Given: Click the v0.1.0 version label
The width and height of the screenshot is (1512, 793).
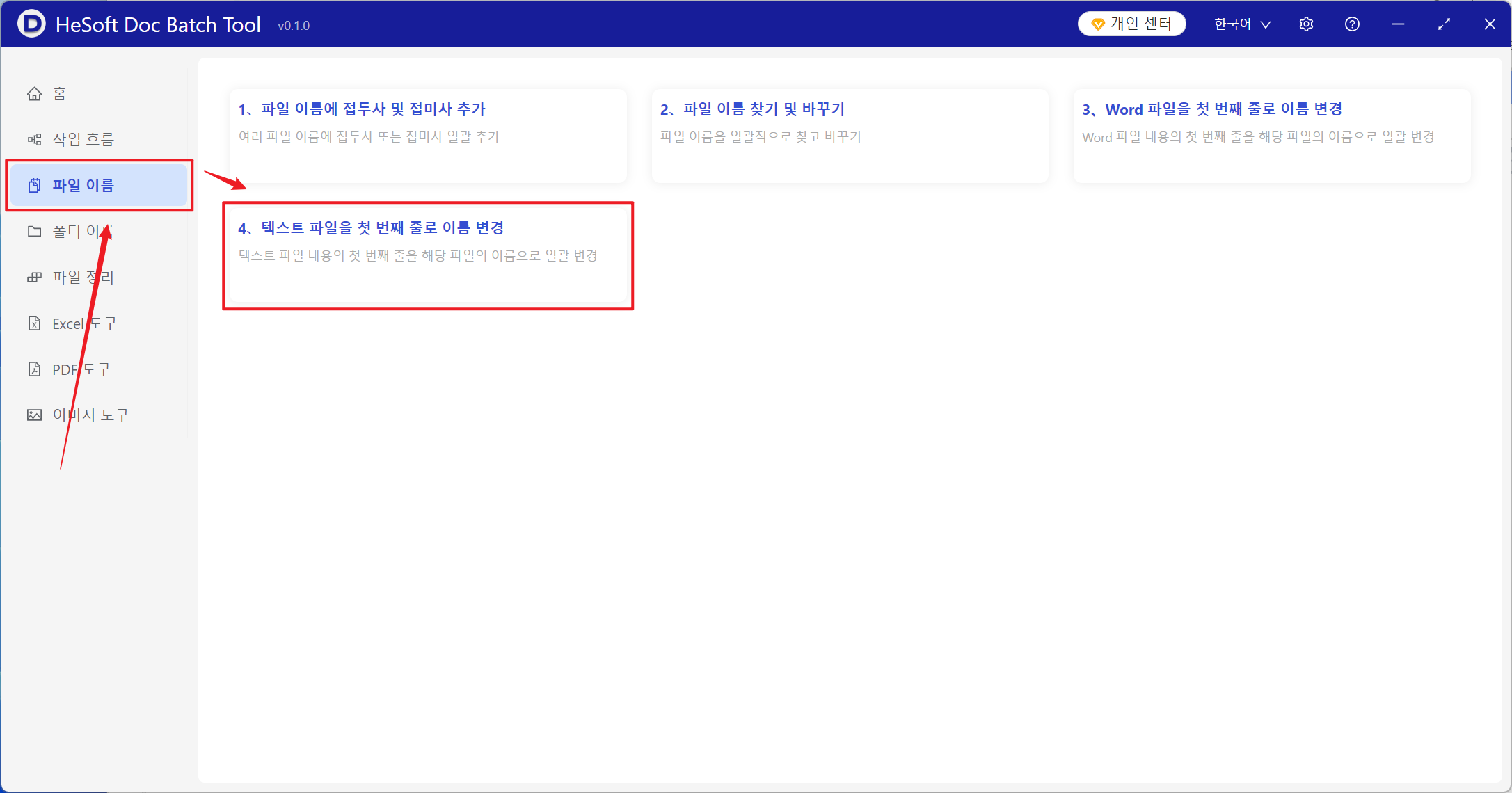Looking at the screenshot, I should (290, 26).
